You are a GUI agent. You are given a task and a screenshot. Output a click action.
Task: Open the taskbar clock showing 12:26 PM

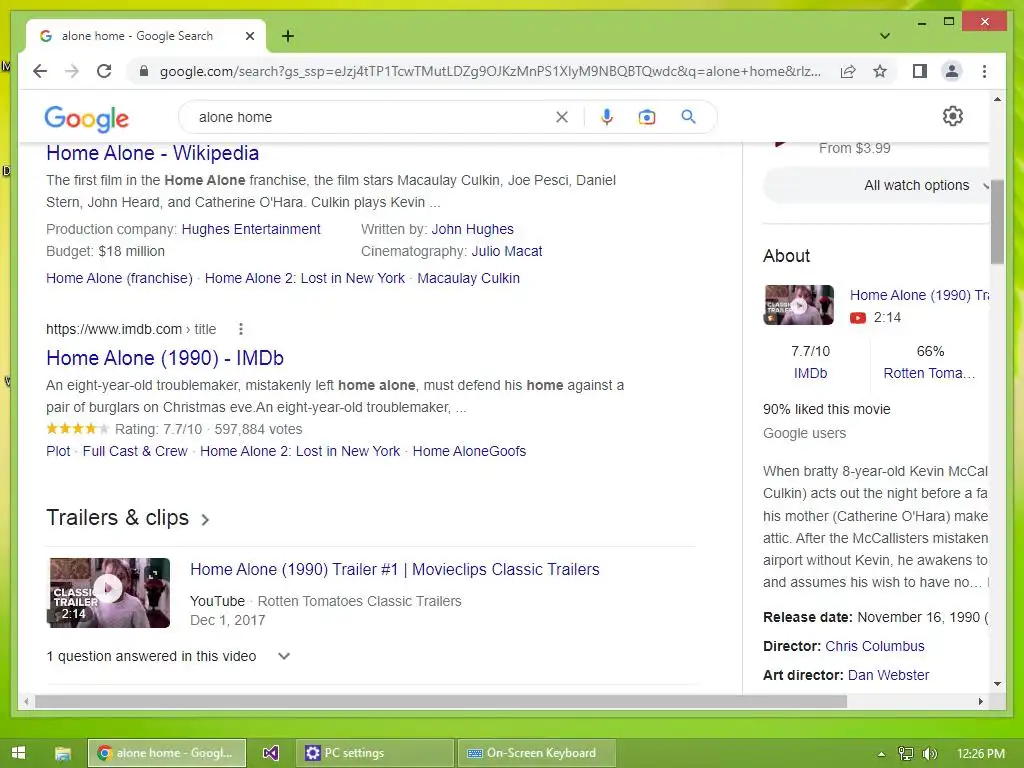tap(980, 754)
